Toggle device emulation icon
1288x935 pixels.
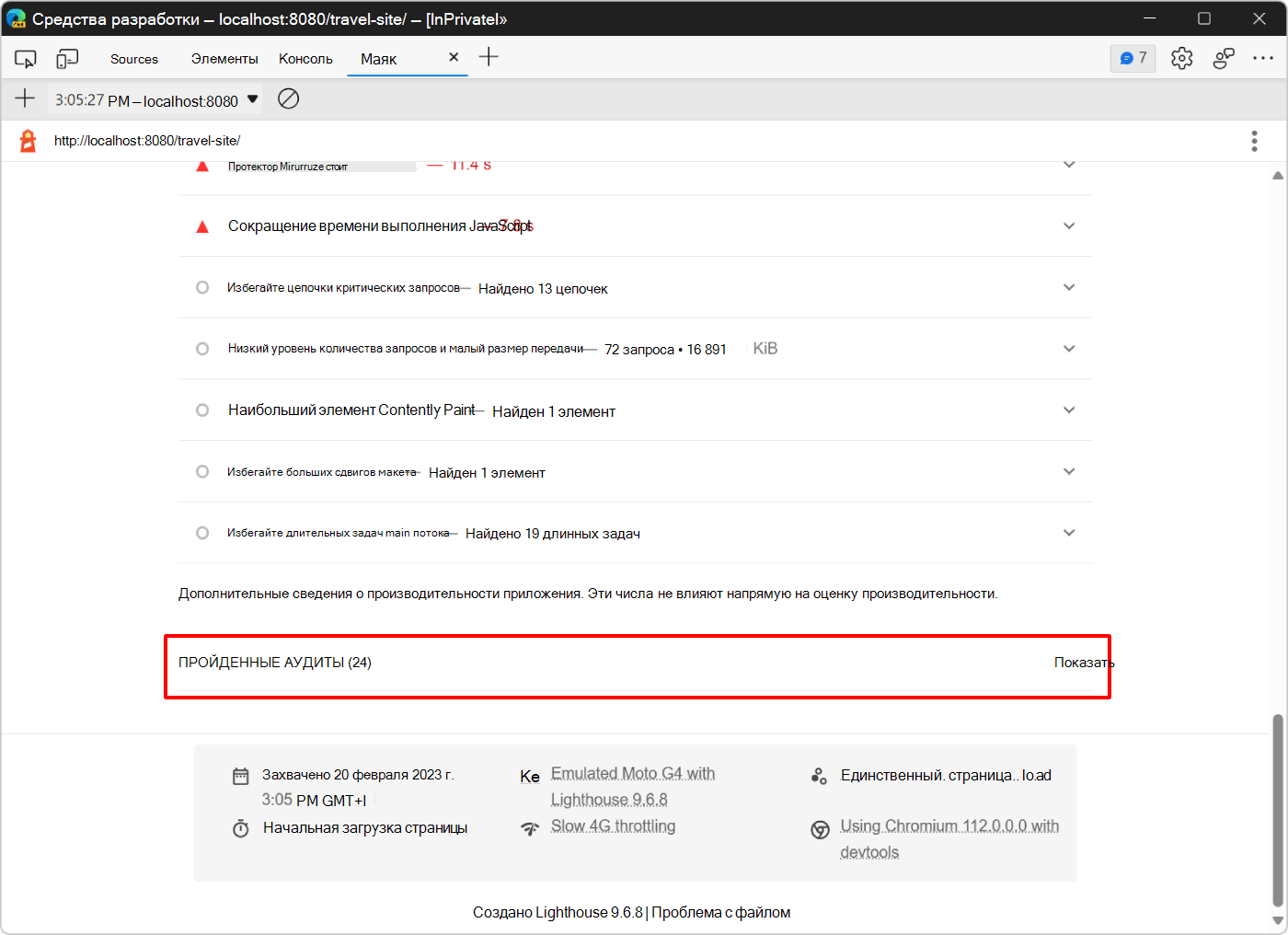[x=67, y=59]
